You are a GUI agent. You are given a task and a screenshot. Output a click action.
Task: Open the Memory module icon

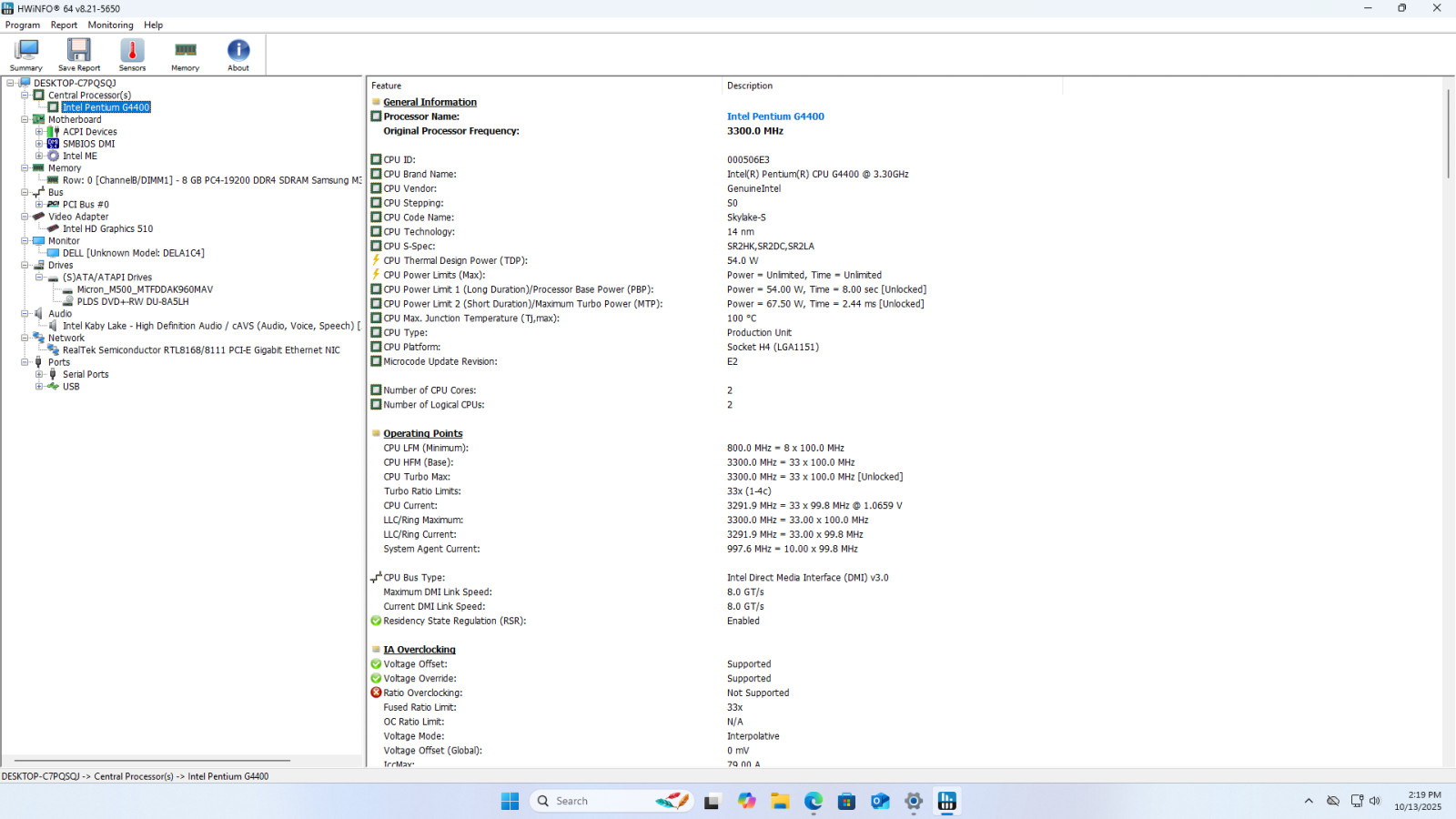186,55
